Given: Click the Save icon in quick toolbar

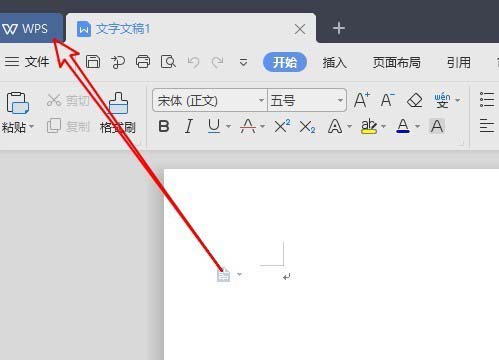Looking at the screenshot, I should [93, 62].
